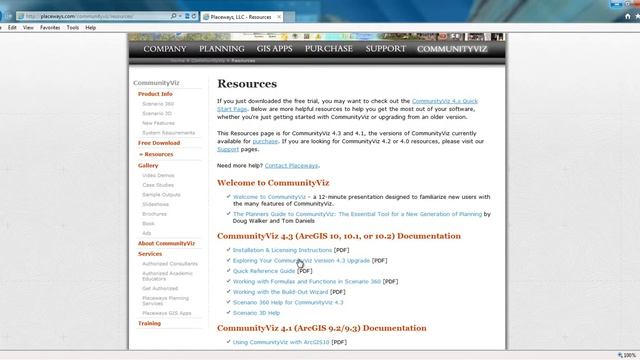Open the Tools menu
The height and width of the screenshot is (360, 640).
point(73,27)
